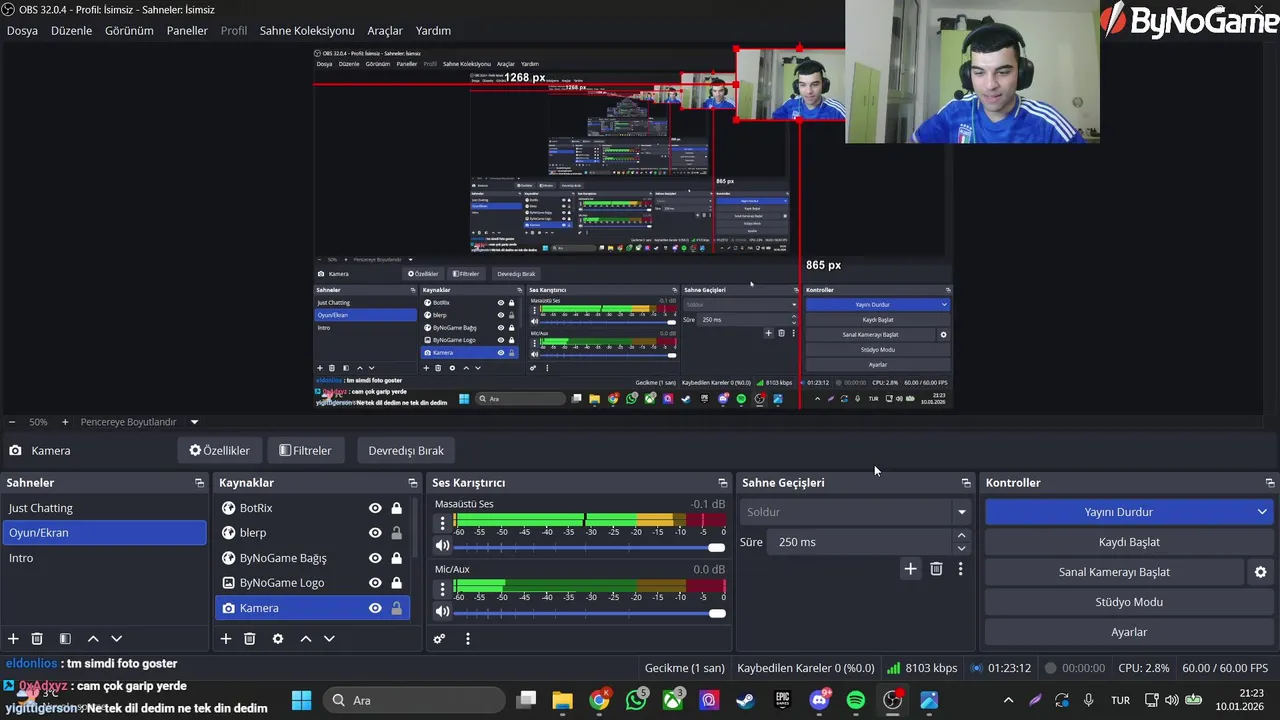Screen dimensions: 1280x720
Task: Pop out the Ses Karıştırıcı dock
Action: point(722,483)
